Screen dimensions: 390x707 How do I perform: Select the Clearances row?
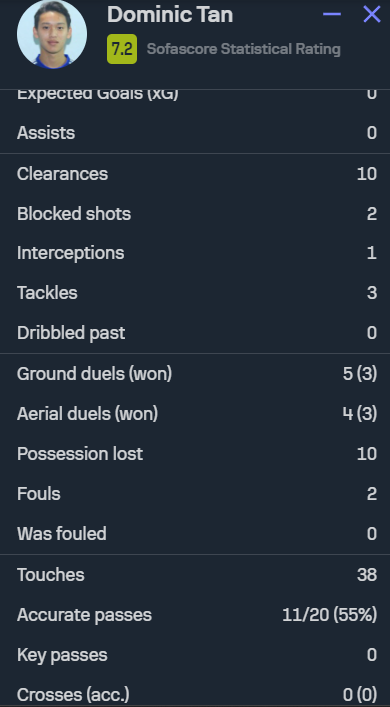click(195, 174)
